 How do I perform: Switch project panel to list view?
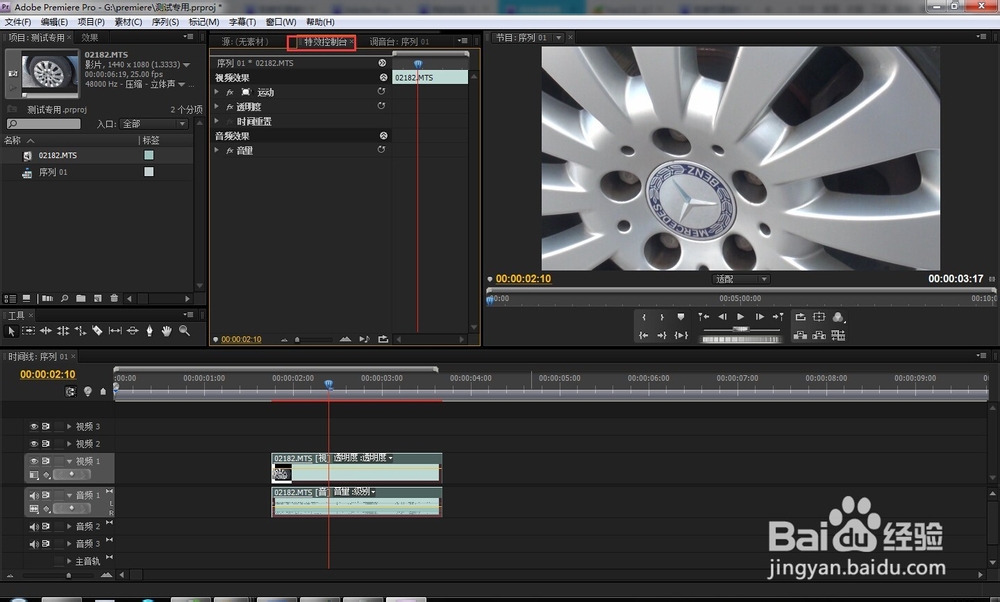click(x=10, y=298)
